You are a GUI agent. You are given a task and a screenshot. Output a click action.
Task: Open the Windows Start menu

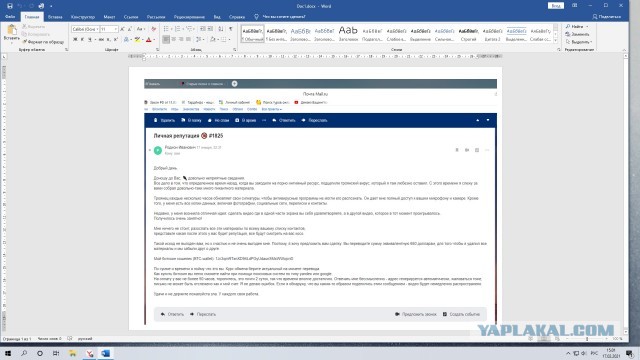pyautogui.click(x=8, y=353)
